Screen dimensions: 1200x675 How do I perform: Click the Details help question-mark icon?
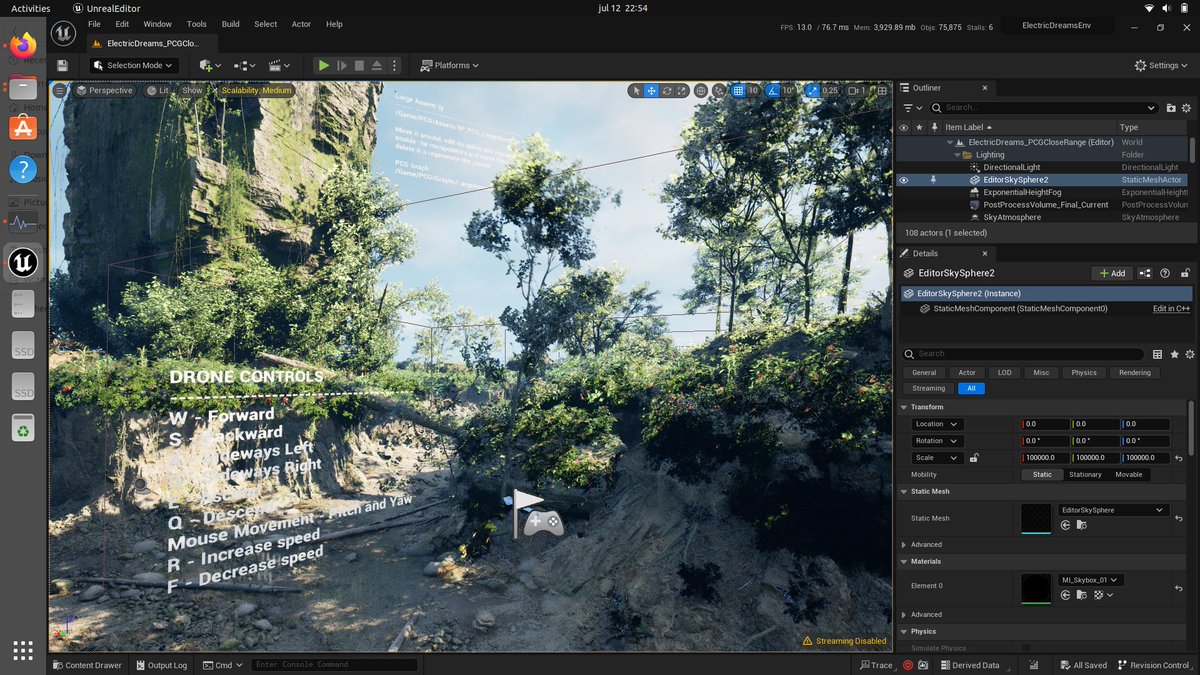pos(1165,273)
